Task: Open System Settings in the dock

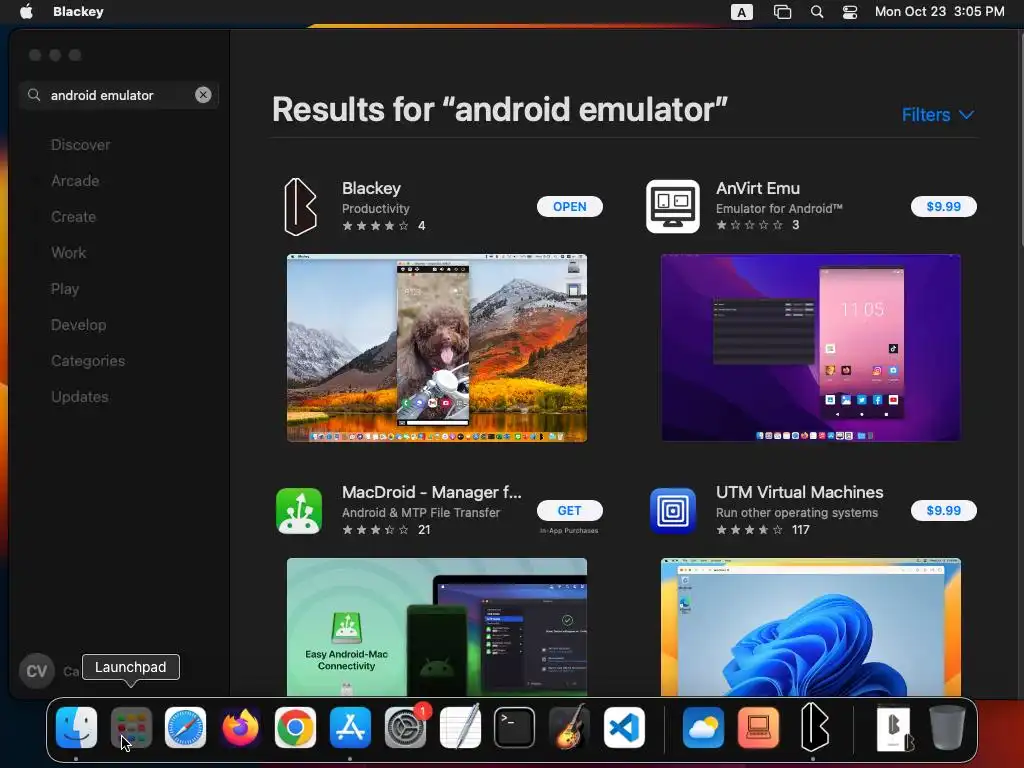Action: coord(405,727)
